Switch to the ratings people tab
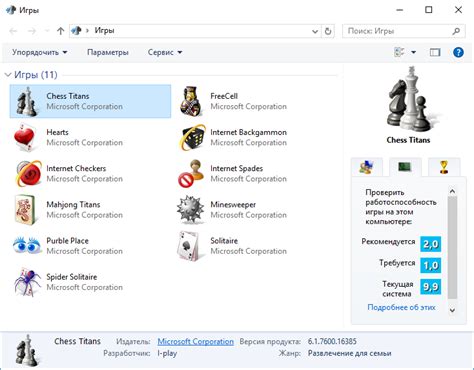This screenshot has width=474, height=370. pos(366,167)
